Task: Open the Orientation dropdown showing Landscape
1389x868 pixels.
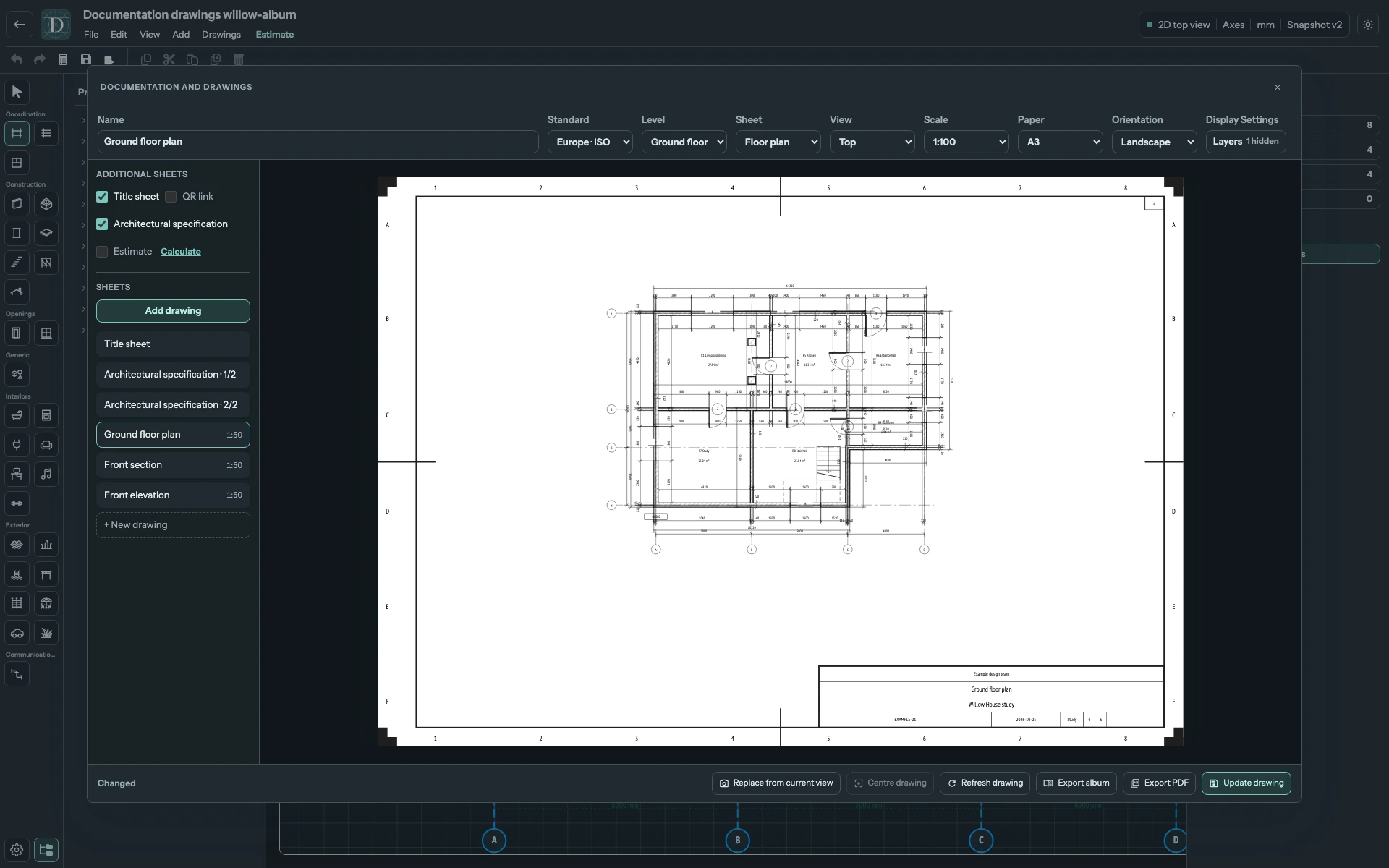Action: (x=1154, y=142)
